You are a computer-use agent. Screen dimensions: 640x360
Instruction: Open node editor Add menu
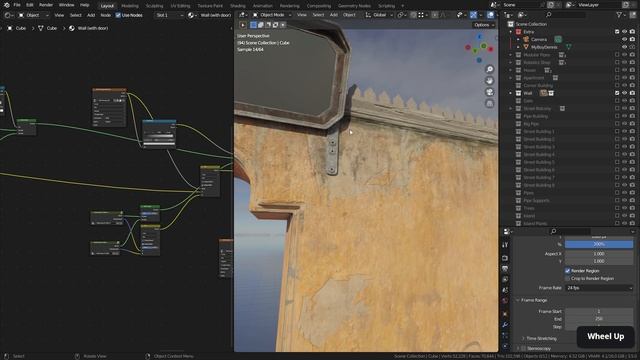click(91, 15)
